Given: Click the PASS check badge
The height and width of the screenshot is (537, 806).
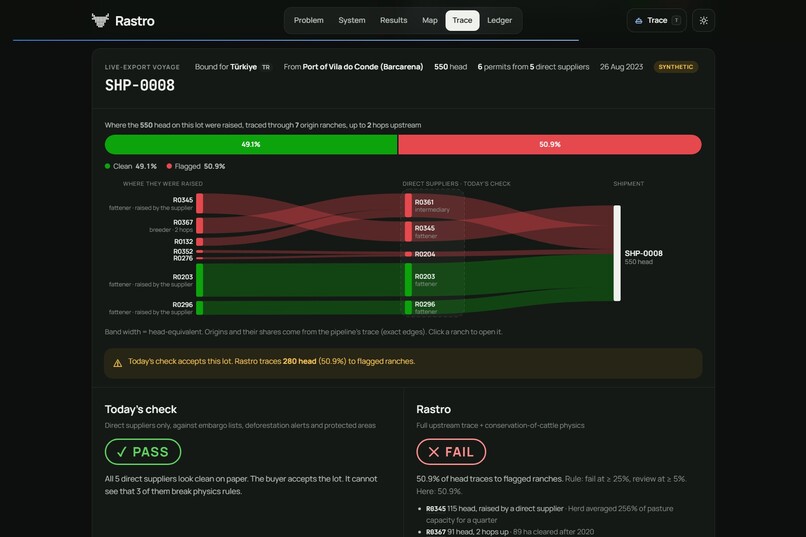Looking at the screenshot, I should coord(143,452).
